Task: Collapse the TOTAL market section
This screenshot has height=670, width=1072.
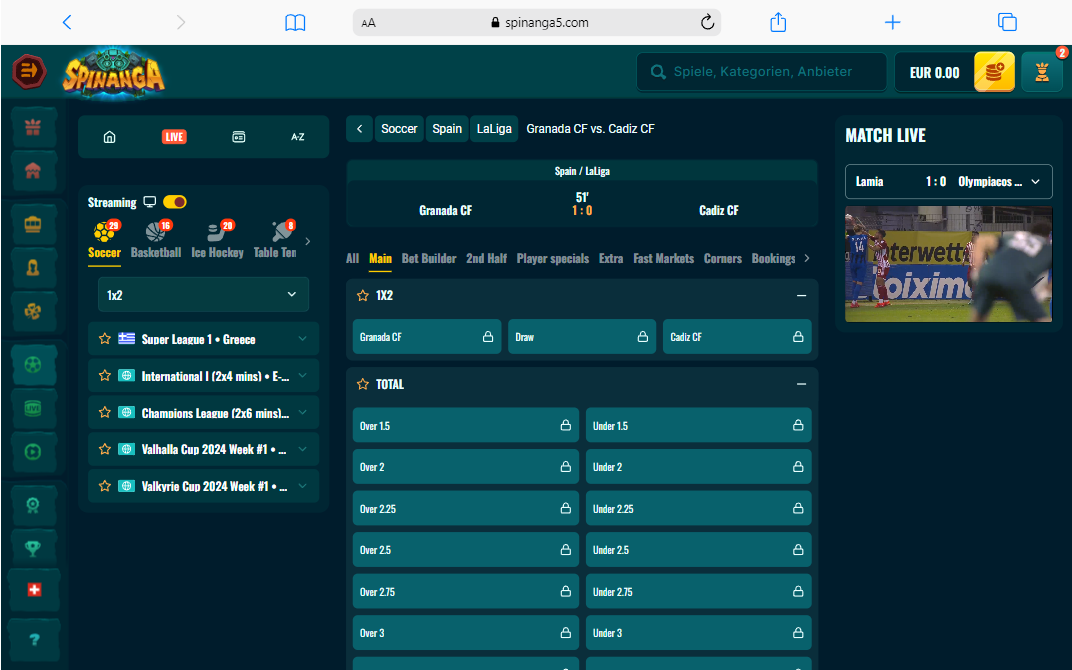Action: 800,384
